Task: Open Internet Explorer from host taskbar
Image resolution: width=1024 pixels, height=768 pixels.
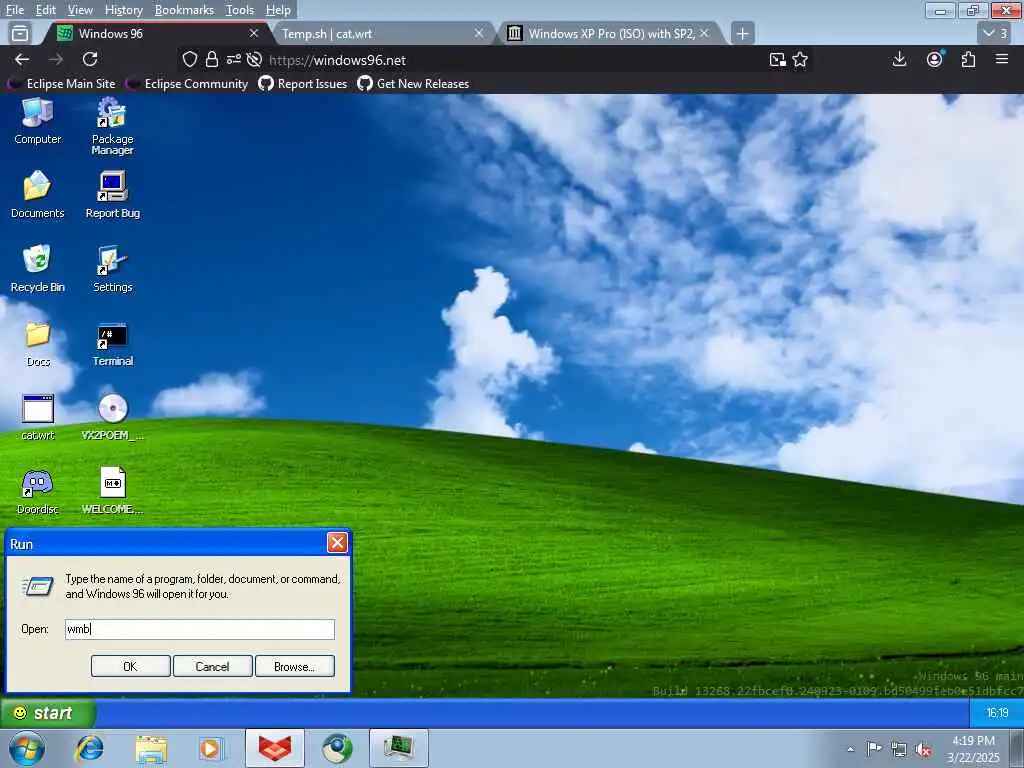Action: (89, 748)
